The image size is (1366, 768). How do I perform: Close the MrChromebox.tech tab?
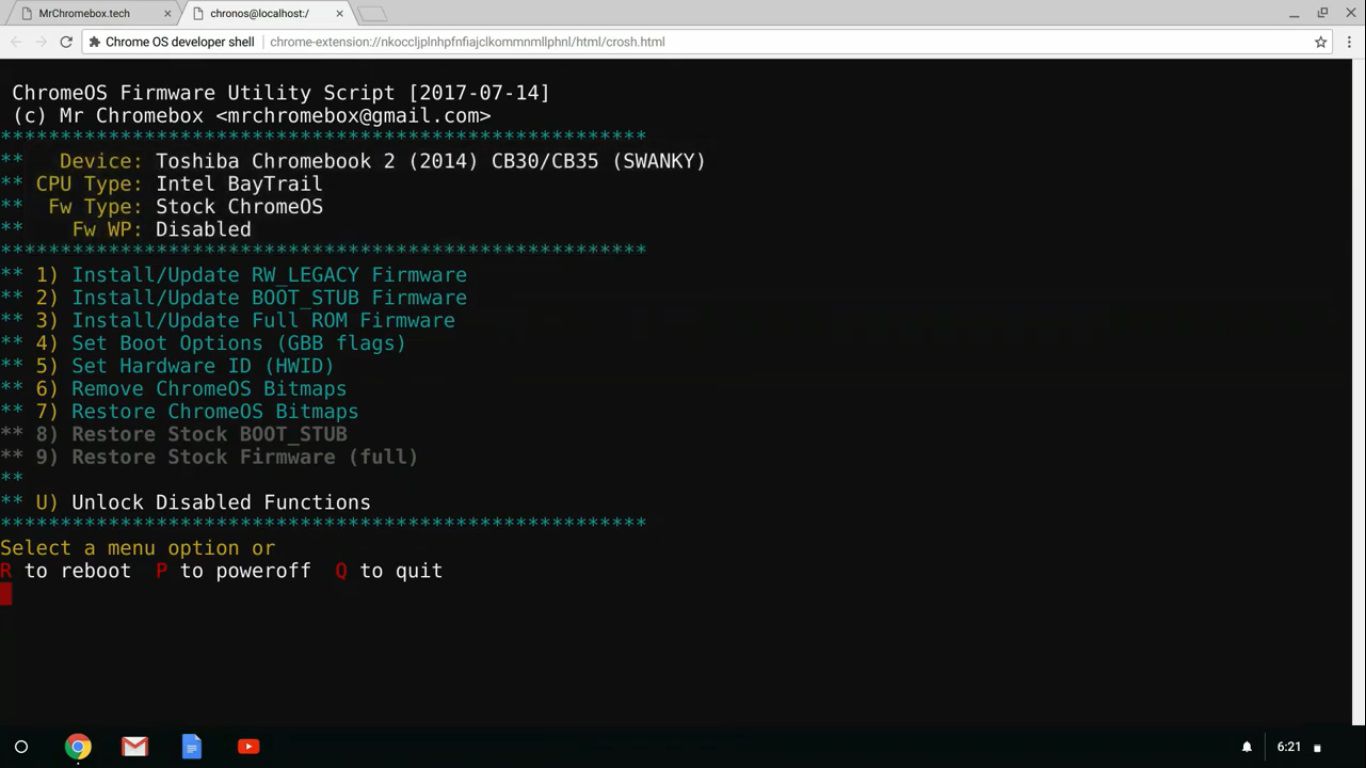tap(166, 14)
